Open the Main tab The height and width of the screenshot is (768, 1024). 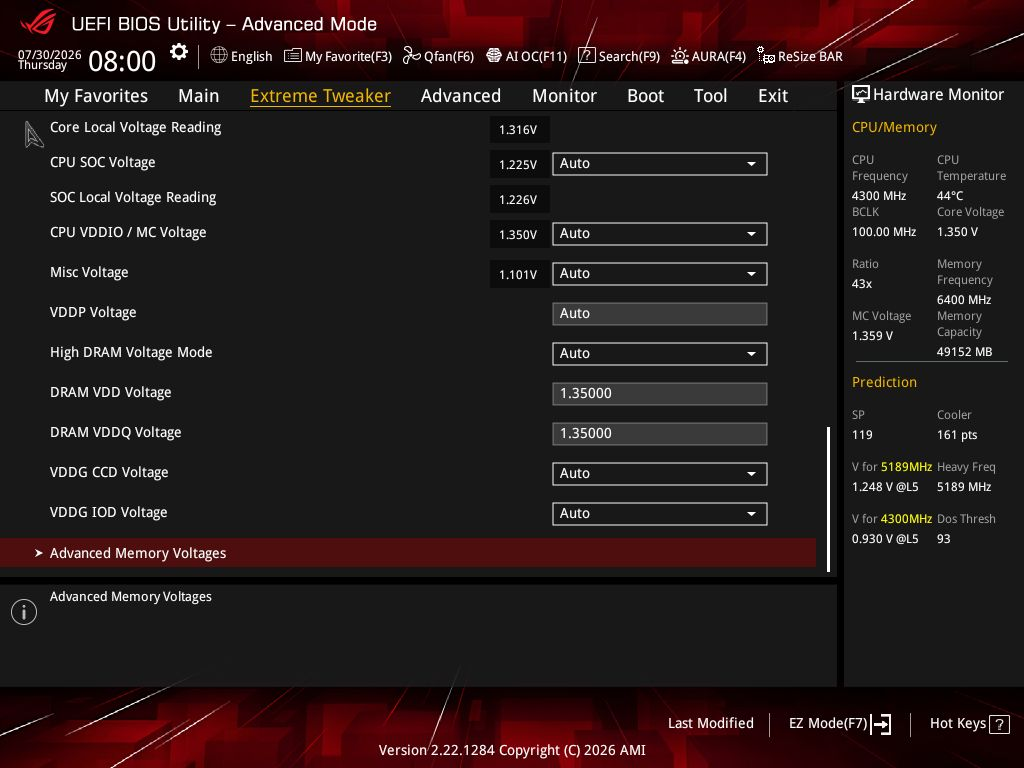click(x=199, y=96)
